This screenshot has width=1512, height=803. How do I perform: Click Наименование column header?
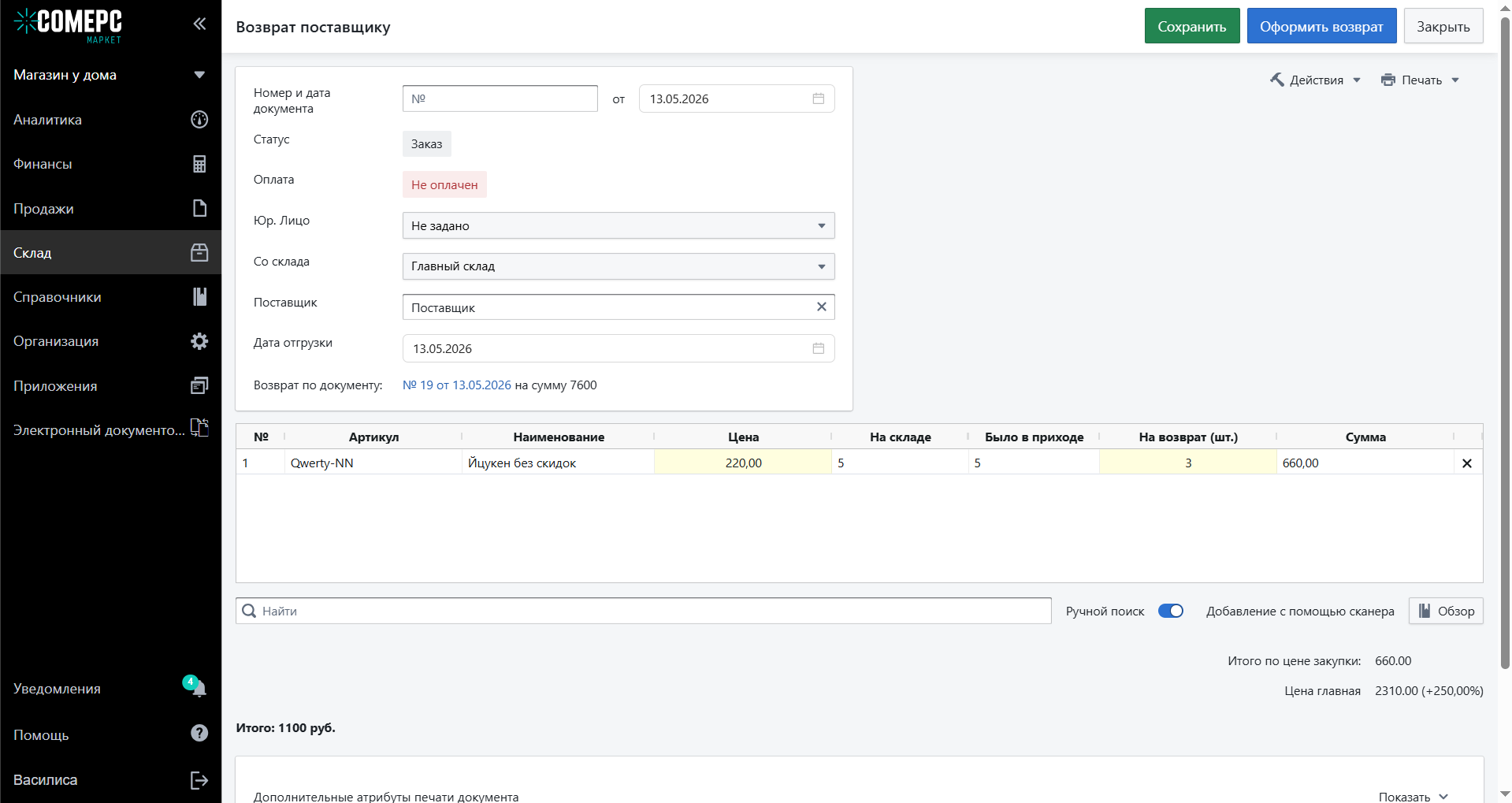[x=559, y=437]
